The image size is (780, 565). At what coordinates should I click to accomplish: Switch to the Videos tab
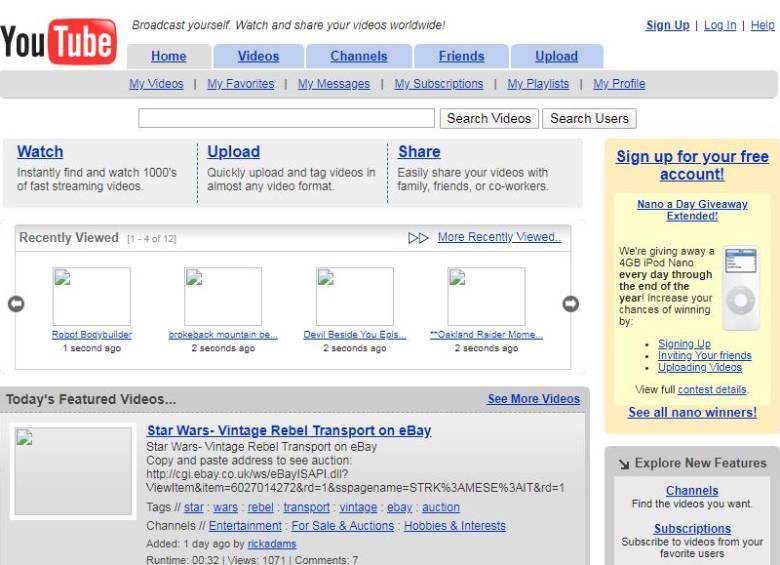258,56
